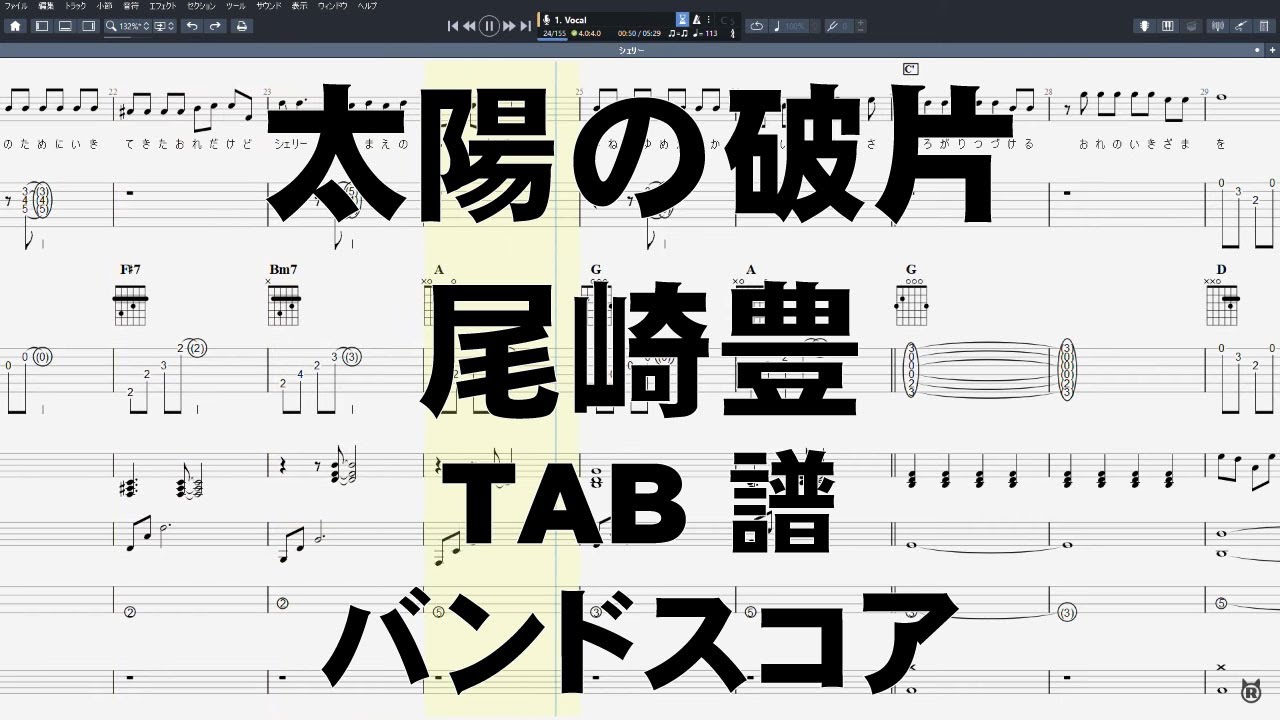Undo the last action

pos(191,26)
